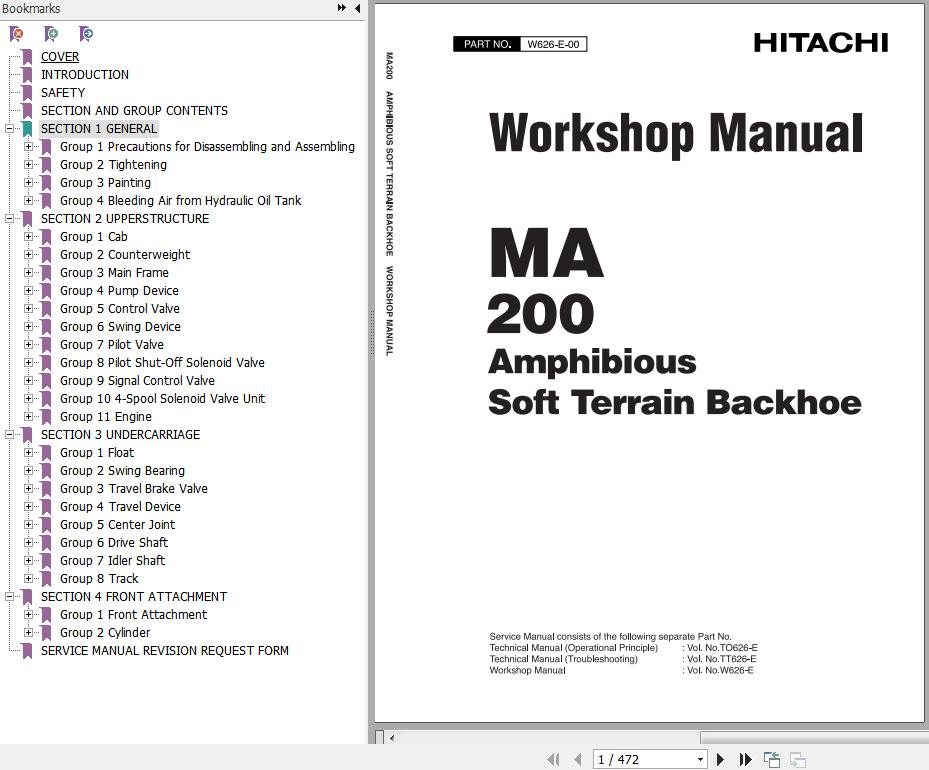Click the add new bookmark icon
The height and width of the screenshot is (770, 929).
51,34
